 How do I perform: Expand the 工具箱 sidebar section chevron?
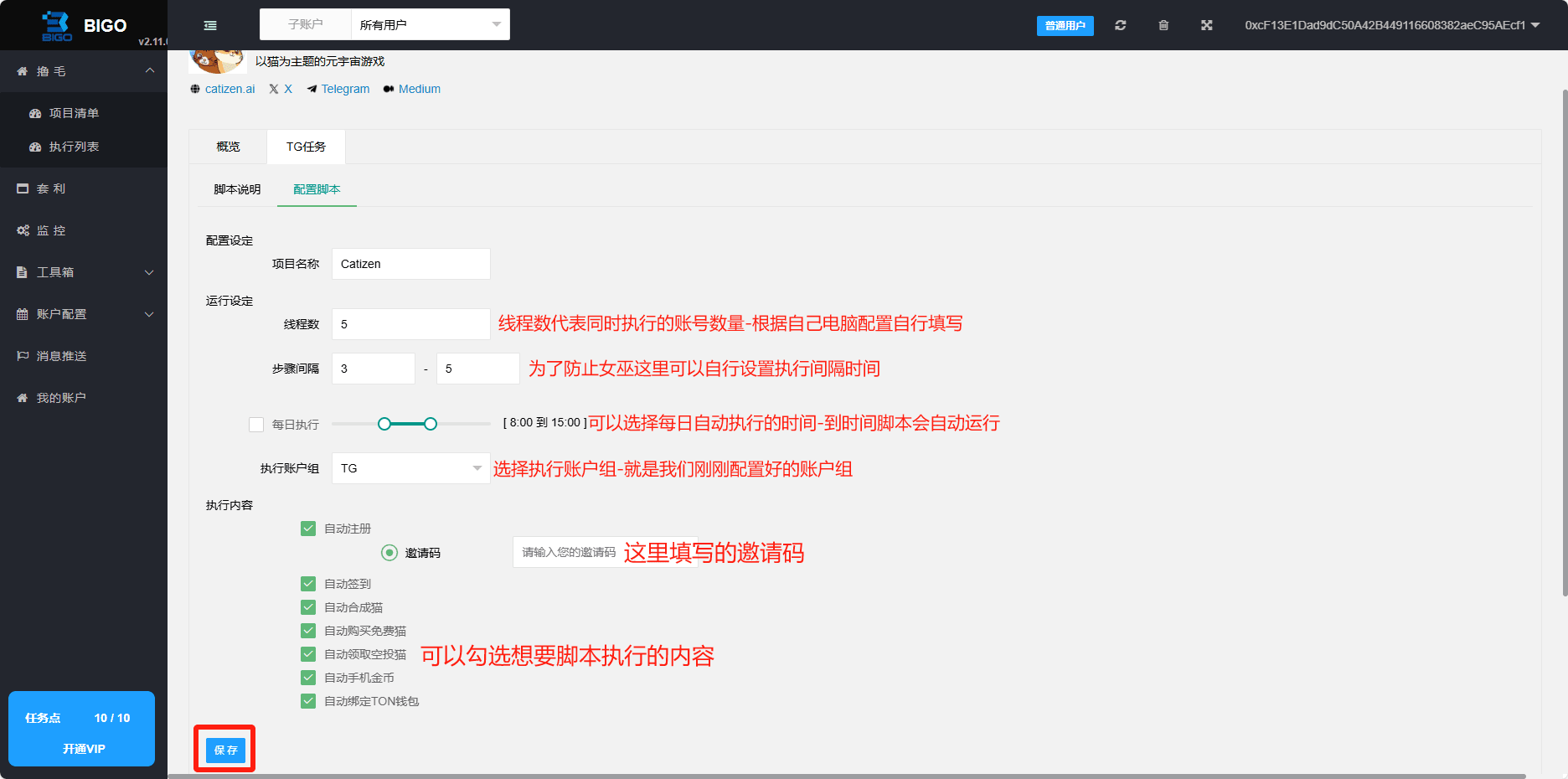click(x=150, y=272)
